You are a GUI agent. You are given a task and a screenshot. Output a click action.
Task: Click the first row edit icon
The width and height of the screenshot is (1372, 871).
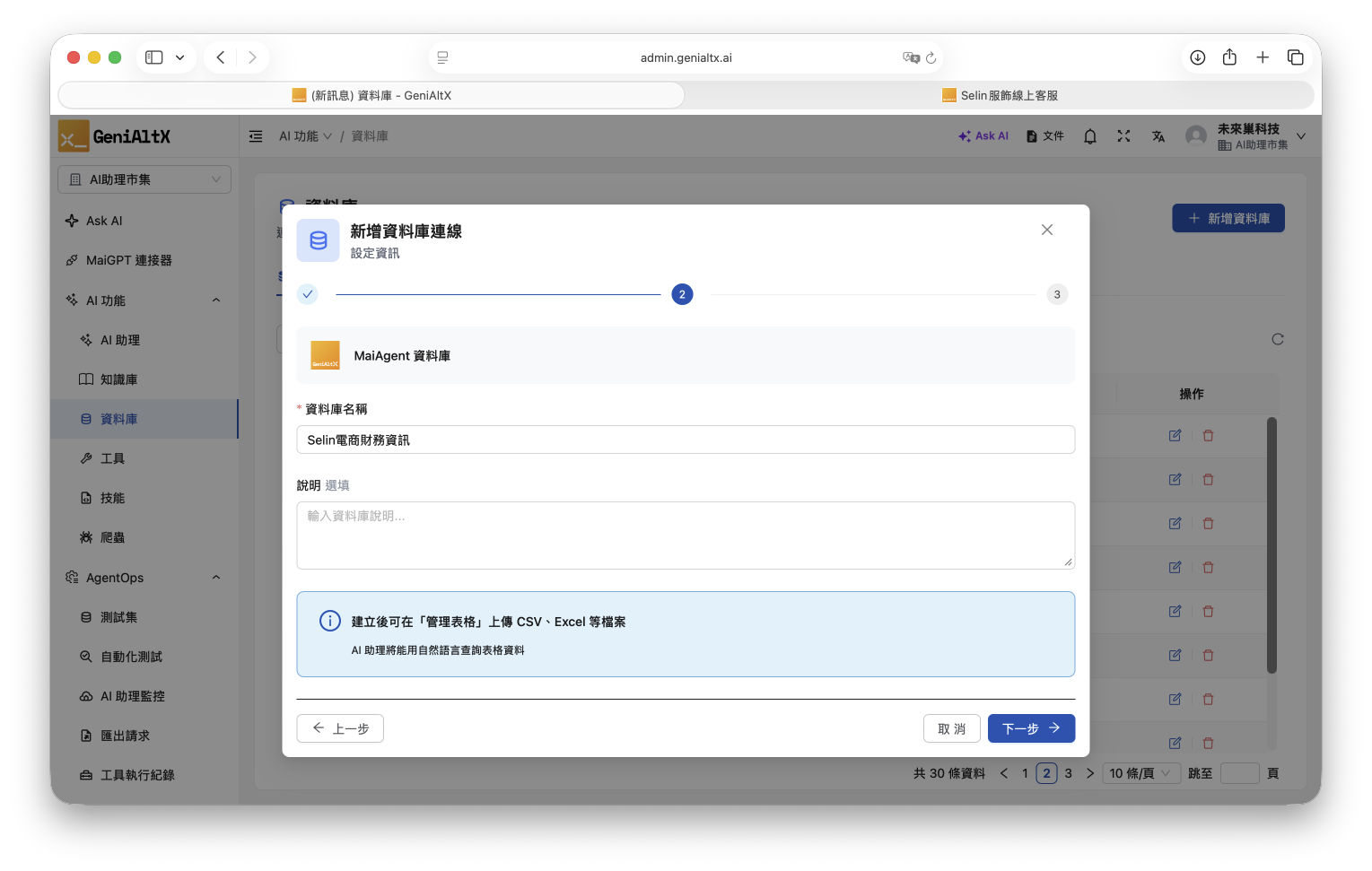[x=1175, y=436]
